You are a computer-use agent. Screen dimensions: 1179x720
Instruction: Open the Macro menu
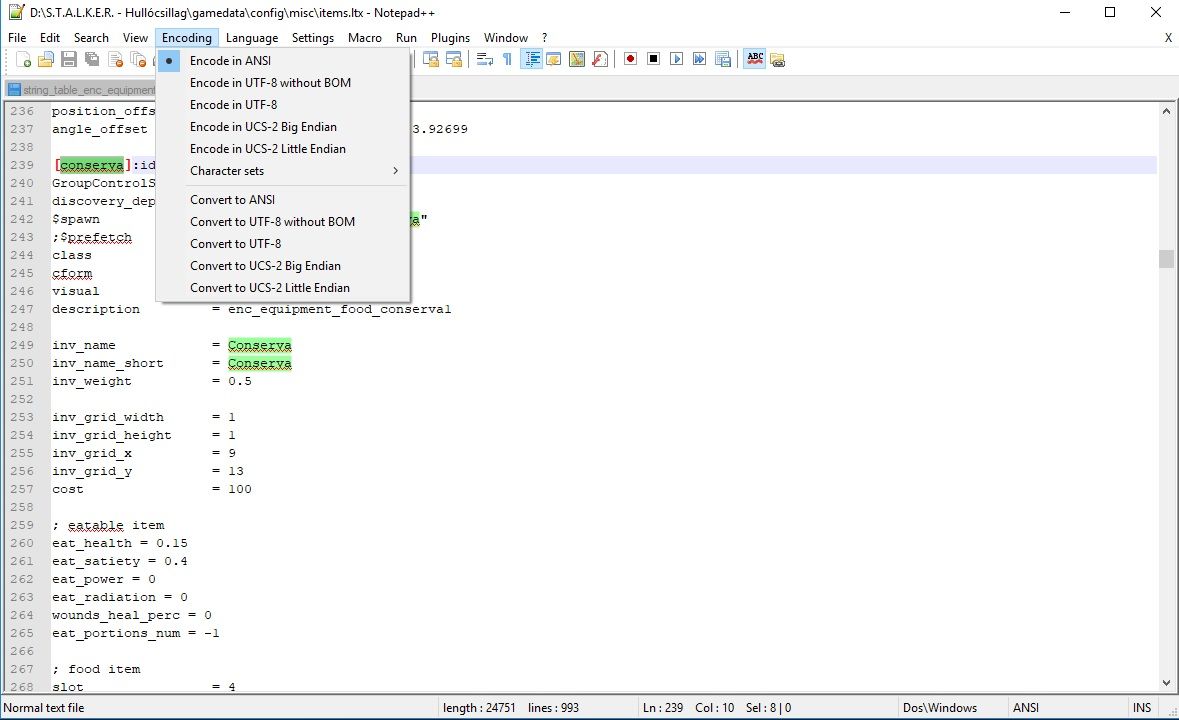pyautogui.click(x=365, y=38)
